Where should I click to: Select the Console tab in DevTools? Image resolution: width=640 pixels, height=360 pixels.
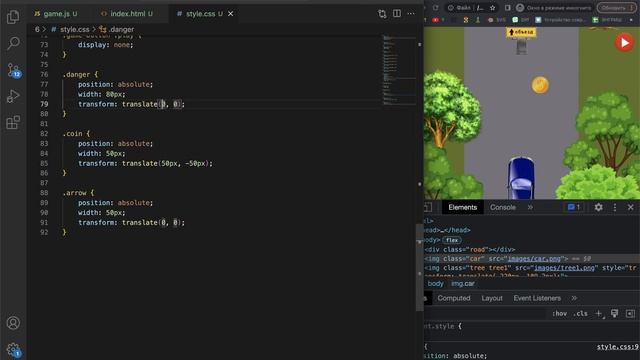coord(502,207)
